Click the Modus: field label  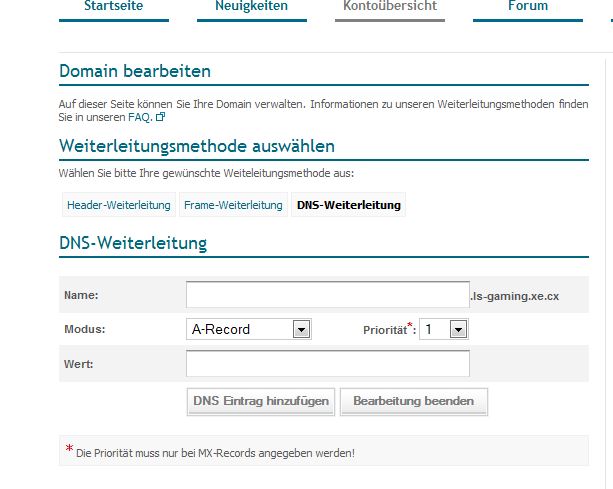[x=84, y=329]
